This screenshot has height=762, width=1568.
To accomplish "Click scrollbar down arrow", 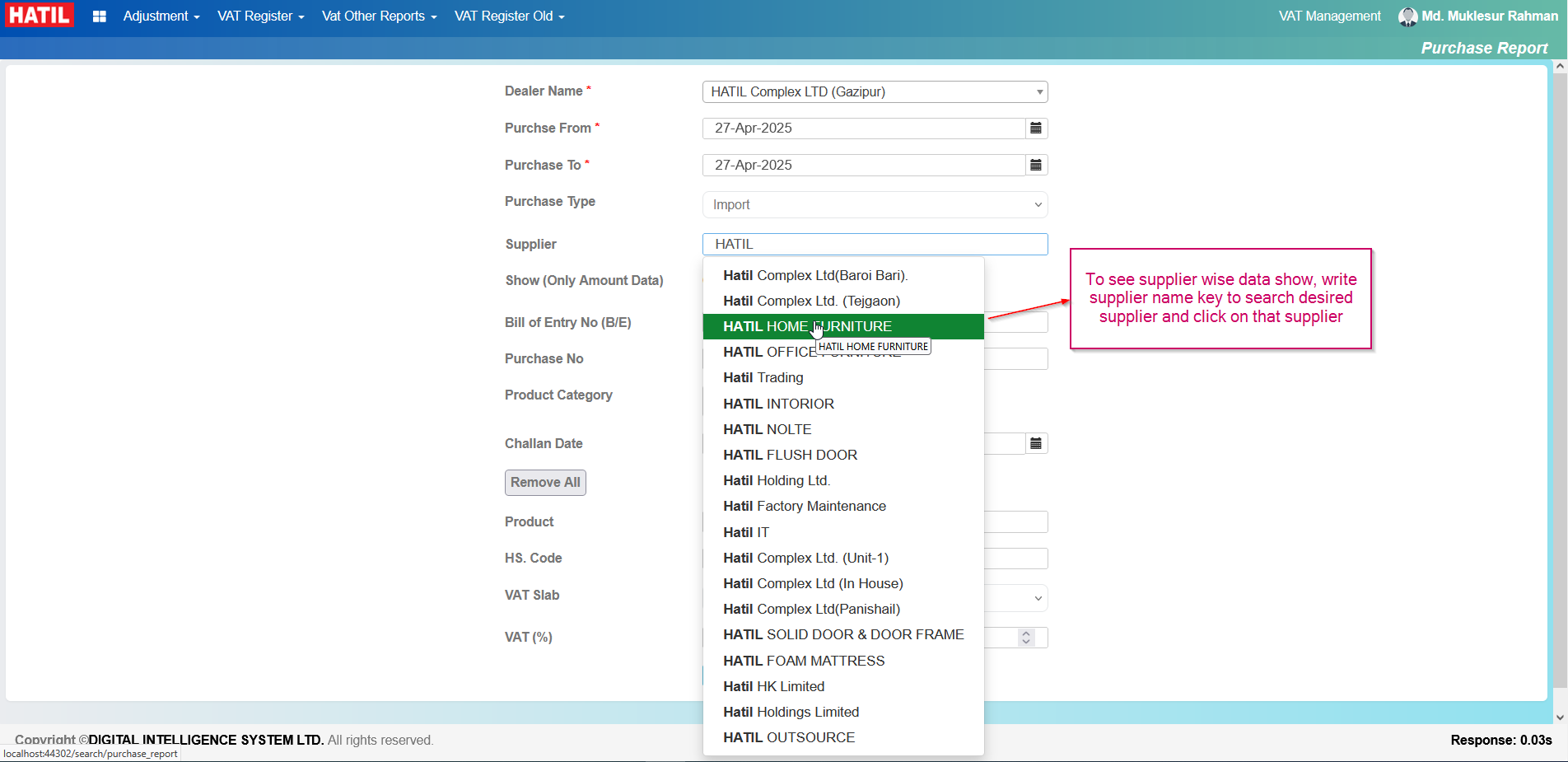I will point(1560,718).
